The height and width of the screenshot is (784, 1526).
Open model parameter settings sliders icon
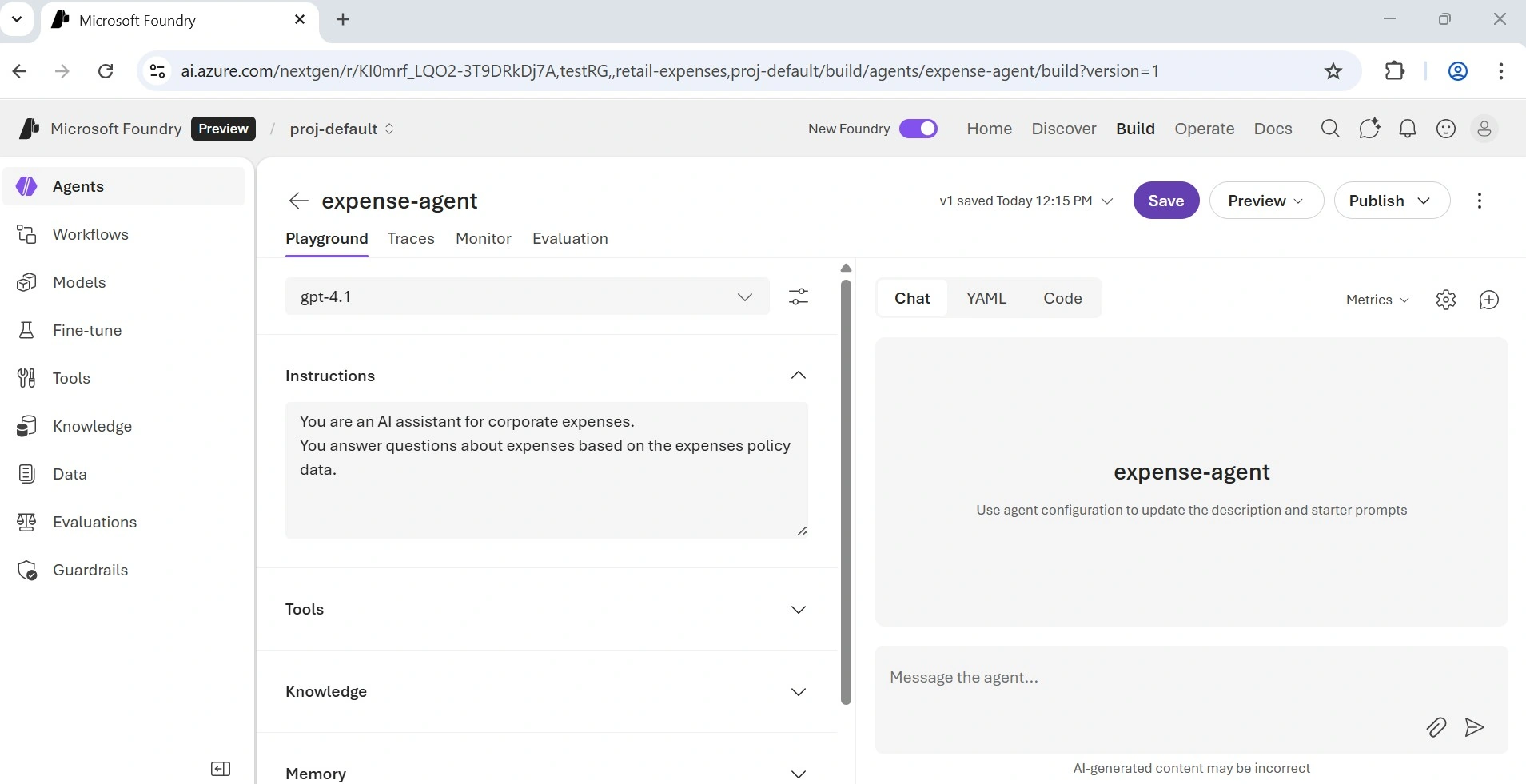799,296
